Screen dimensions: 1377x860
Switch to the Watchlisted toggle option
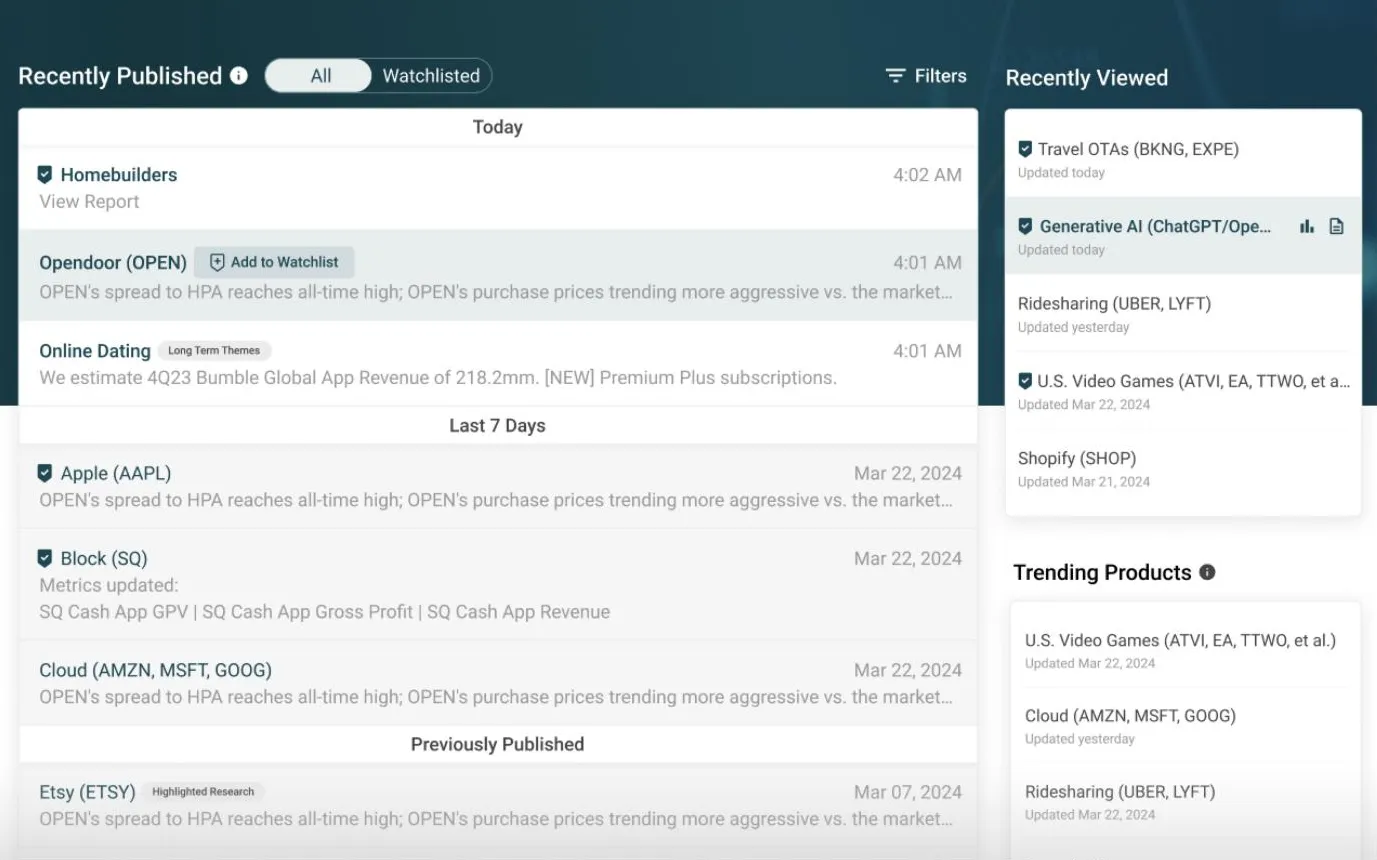coord(431,76)
